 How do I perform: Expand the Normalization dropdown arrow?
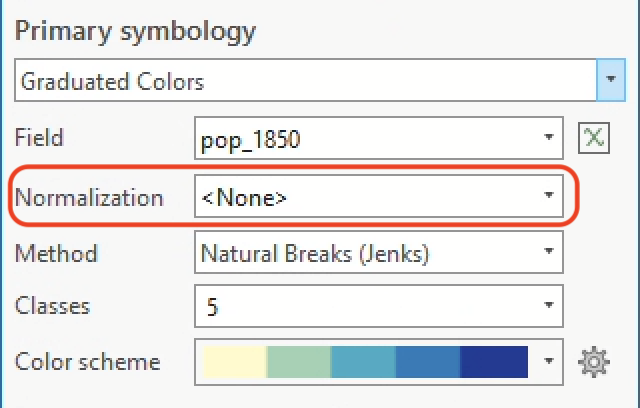[x=548, y=197]
